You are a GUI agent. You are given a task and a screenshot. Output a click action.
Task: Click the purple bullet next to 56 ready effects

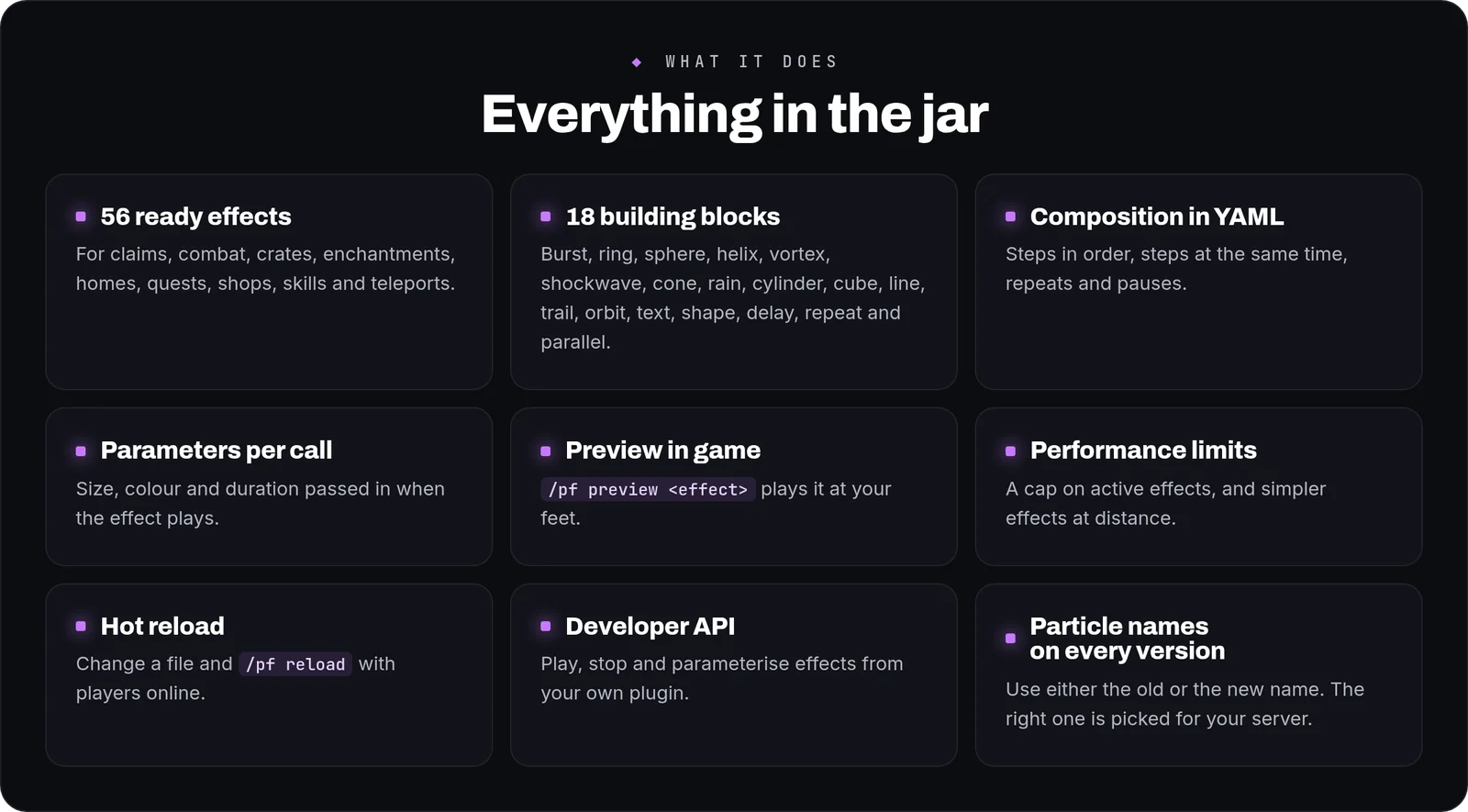(x=81, y=217)
